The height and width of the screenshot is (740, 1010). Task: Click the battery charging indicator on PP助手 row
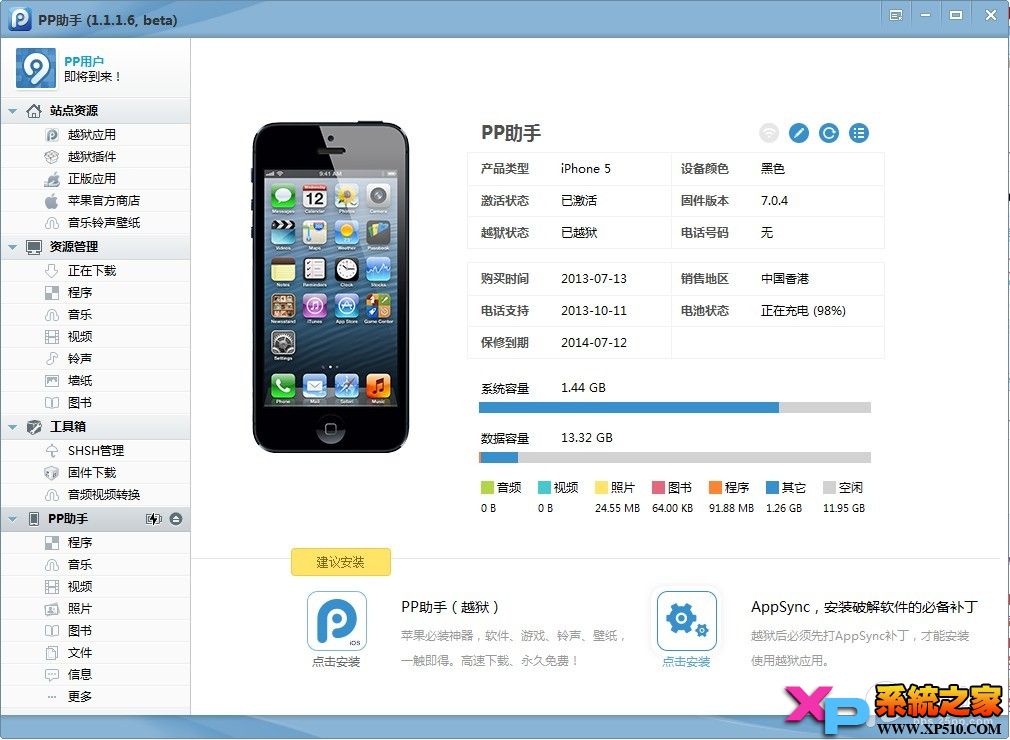pos(153,518)
